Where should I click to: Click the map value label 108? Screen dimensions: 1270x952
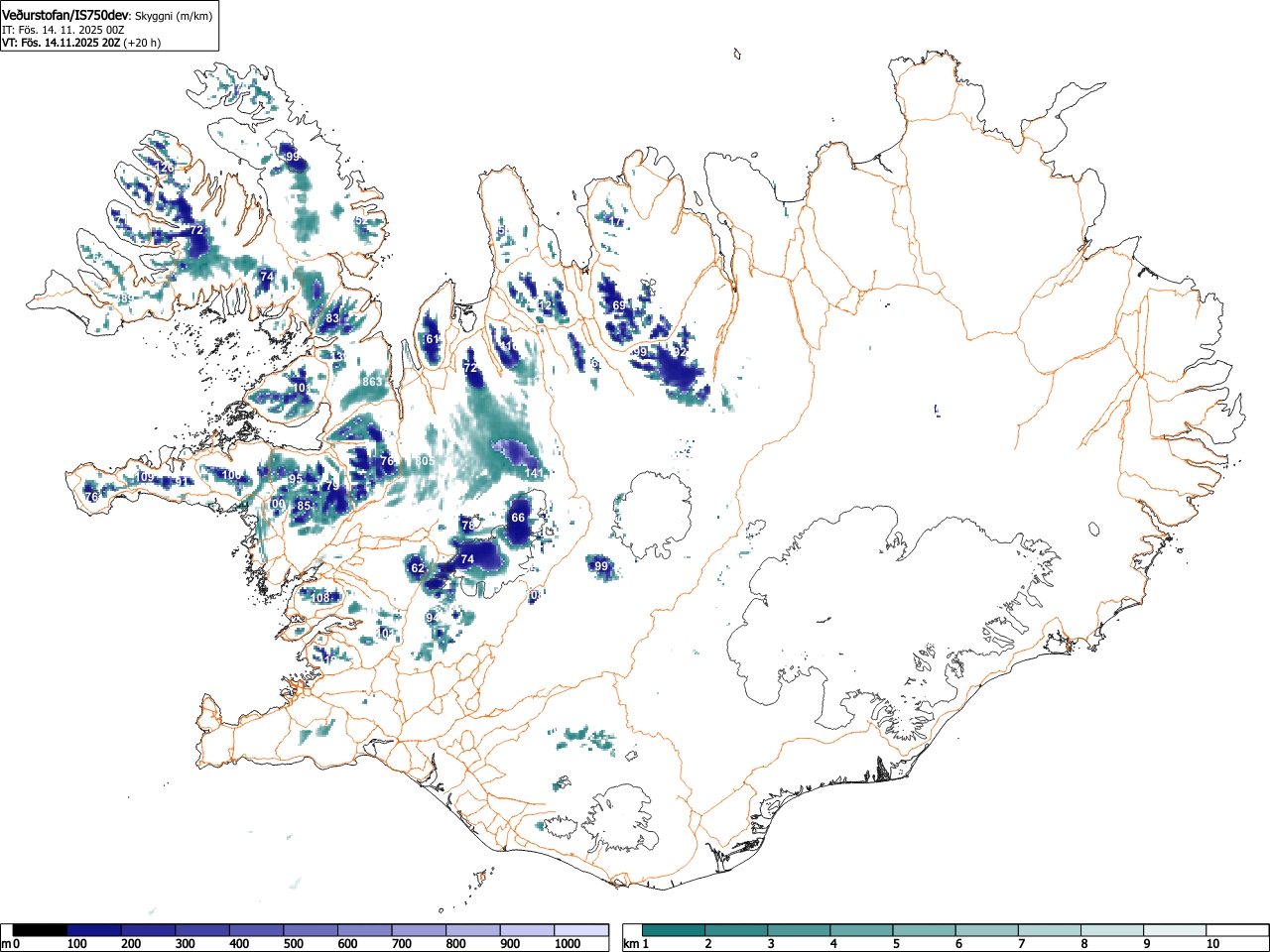coord(320,598)
